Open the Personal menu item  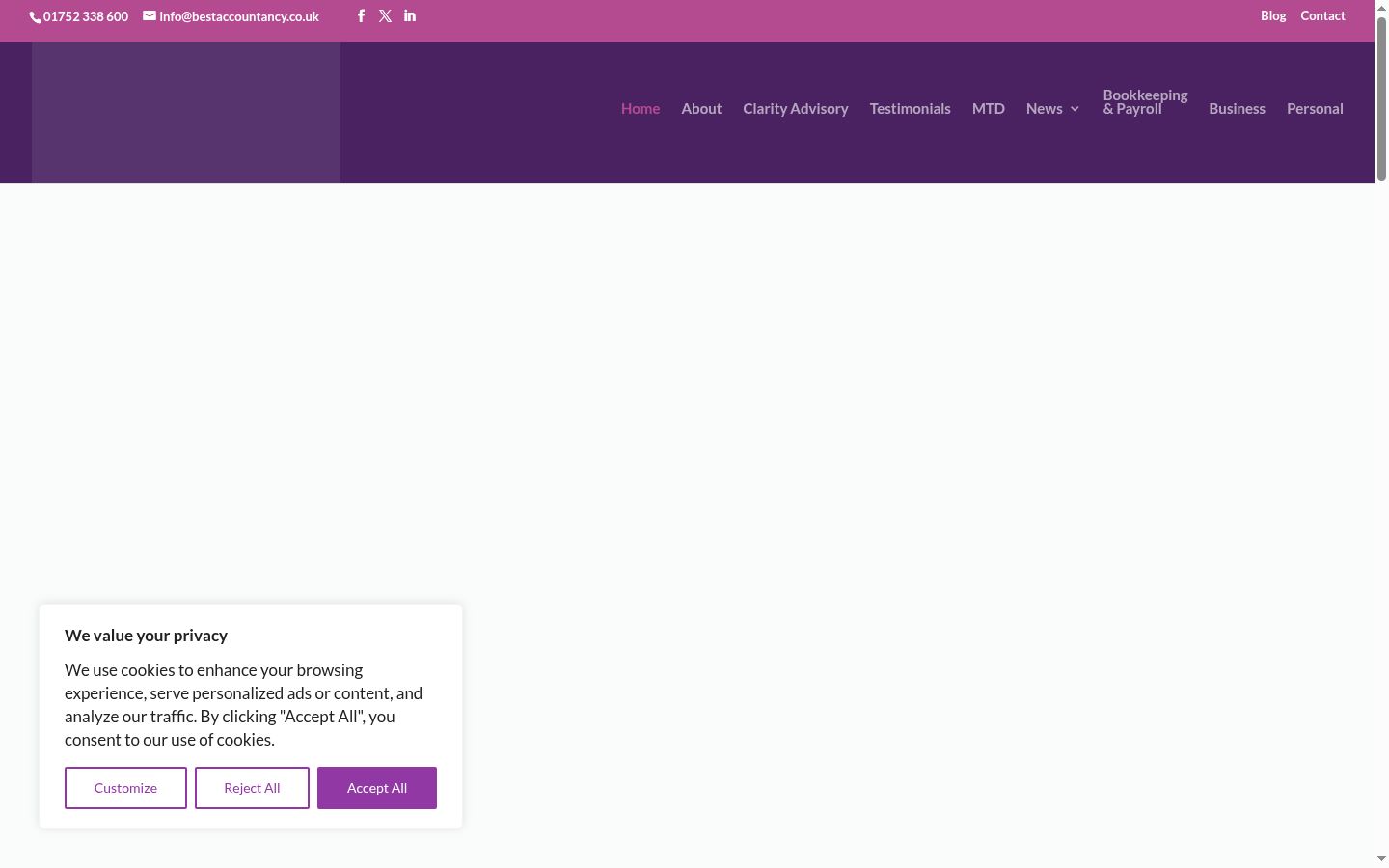click(1315, 108)
